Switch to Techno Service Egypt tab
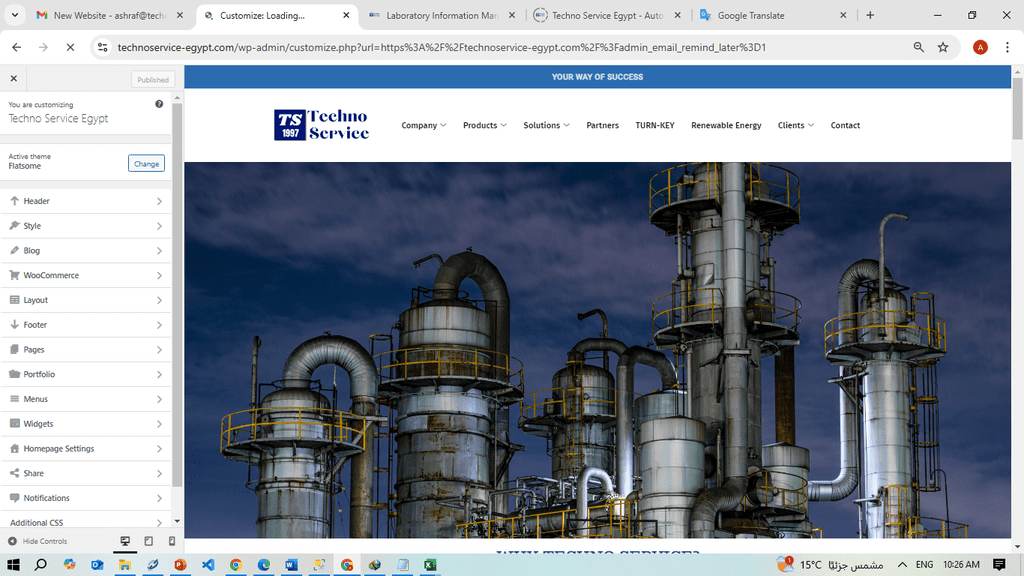 [x=607, y=15]
